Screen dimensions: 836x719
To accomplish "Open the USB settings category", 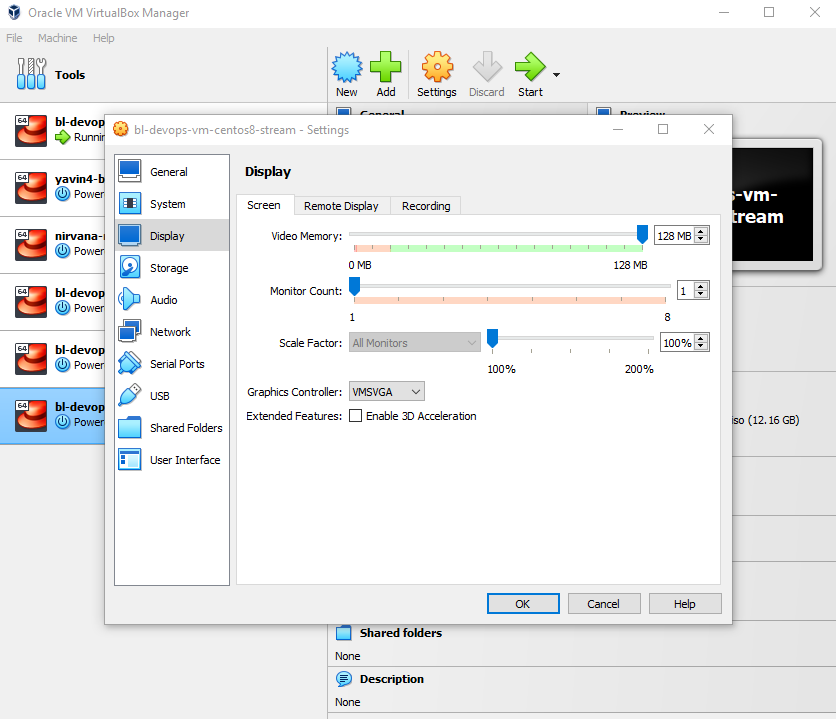I will (x=172, y=395).
